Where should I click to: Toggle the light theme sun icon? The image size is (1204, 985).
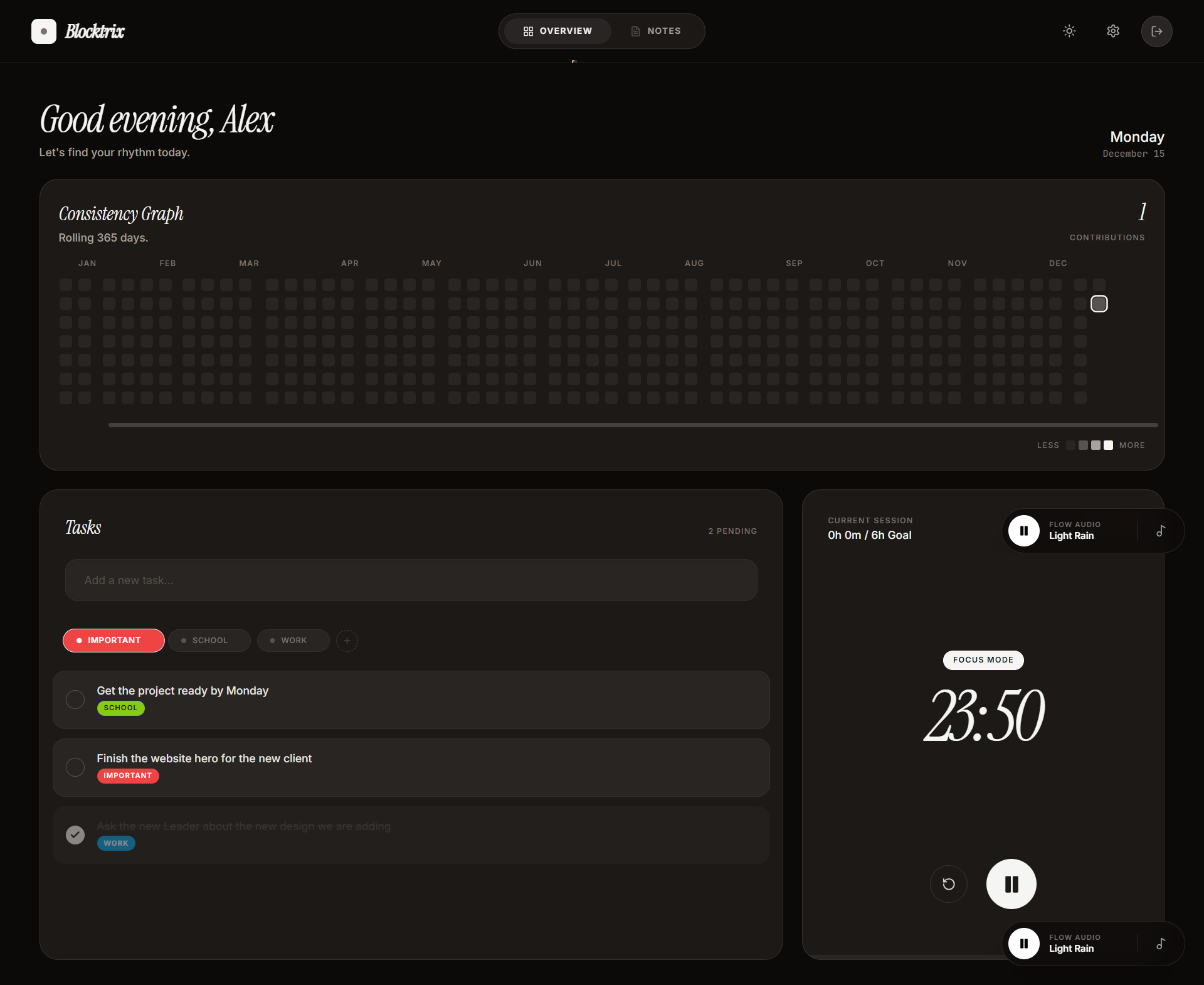(x=1069, y=31)
